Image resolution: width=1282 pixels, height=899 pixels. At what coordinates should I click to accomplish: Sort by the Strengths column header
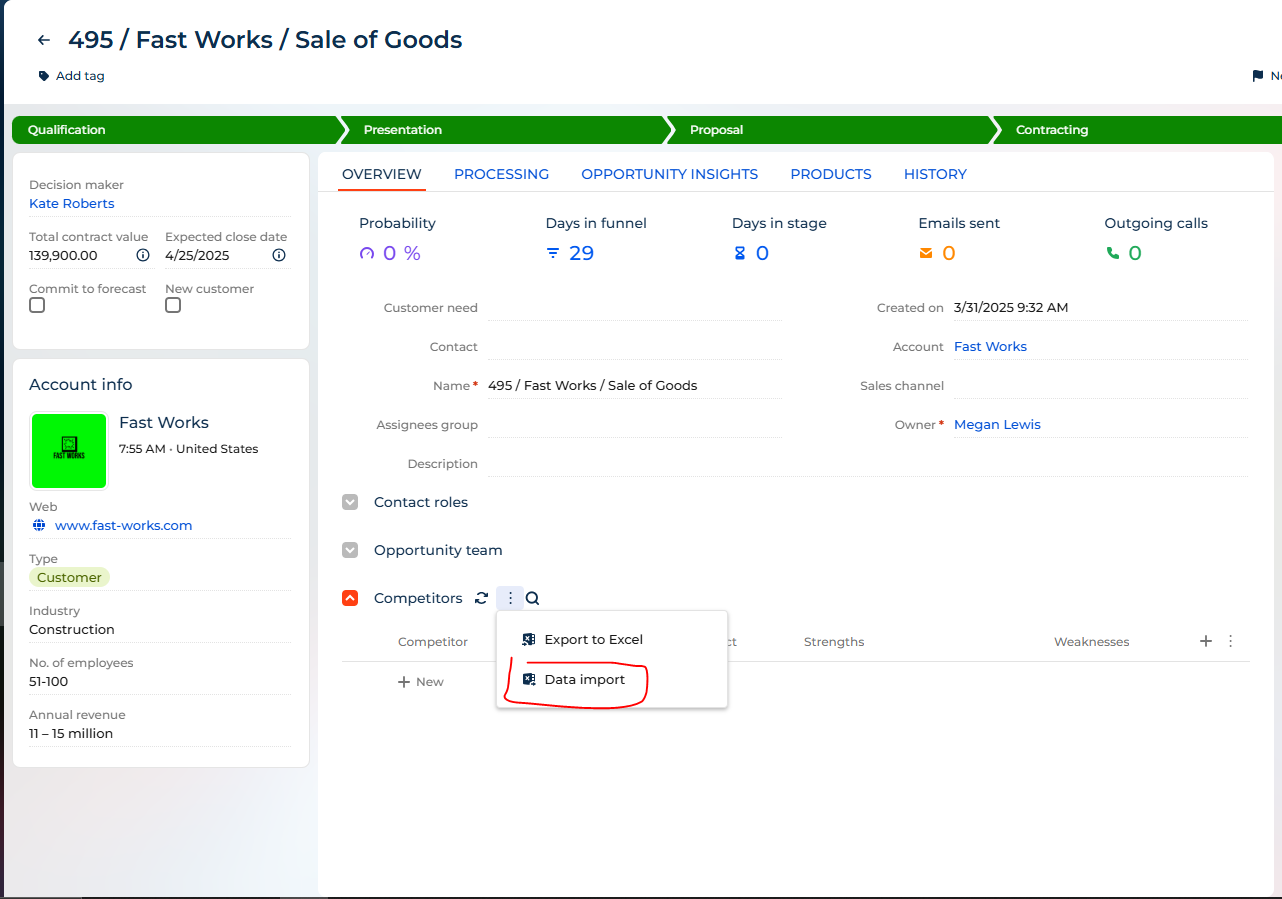pos(834,642)
